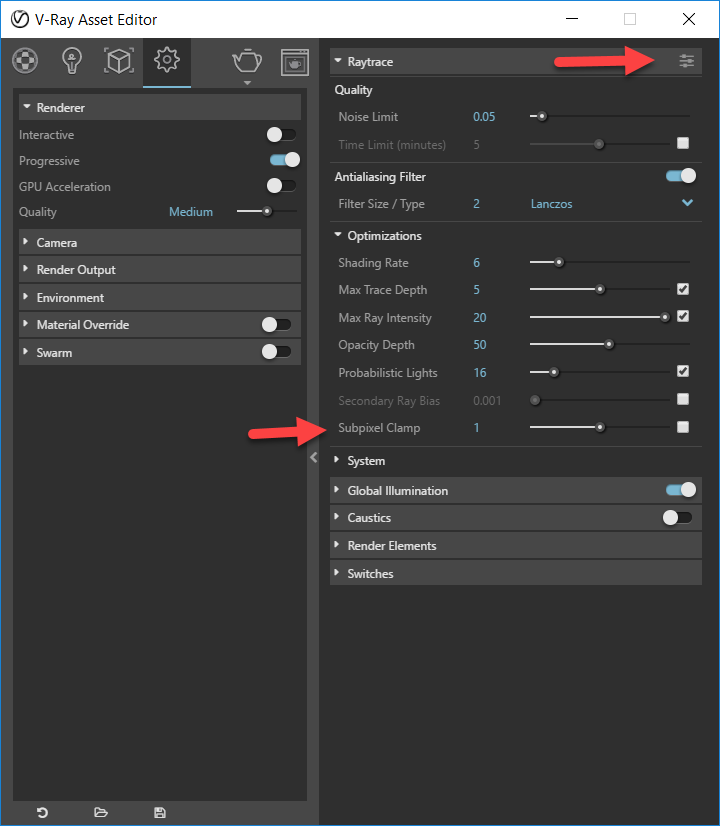Click the Raytrace advanced settings sliders icon
The height and width of the screenshot is (826, 720).
[x=686, y=61]
